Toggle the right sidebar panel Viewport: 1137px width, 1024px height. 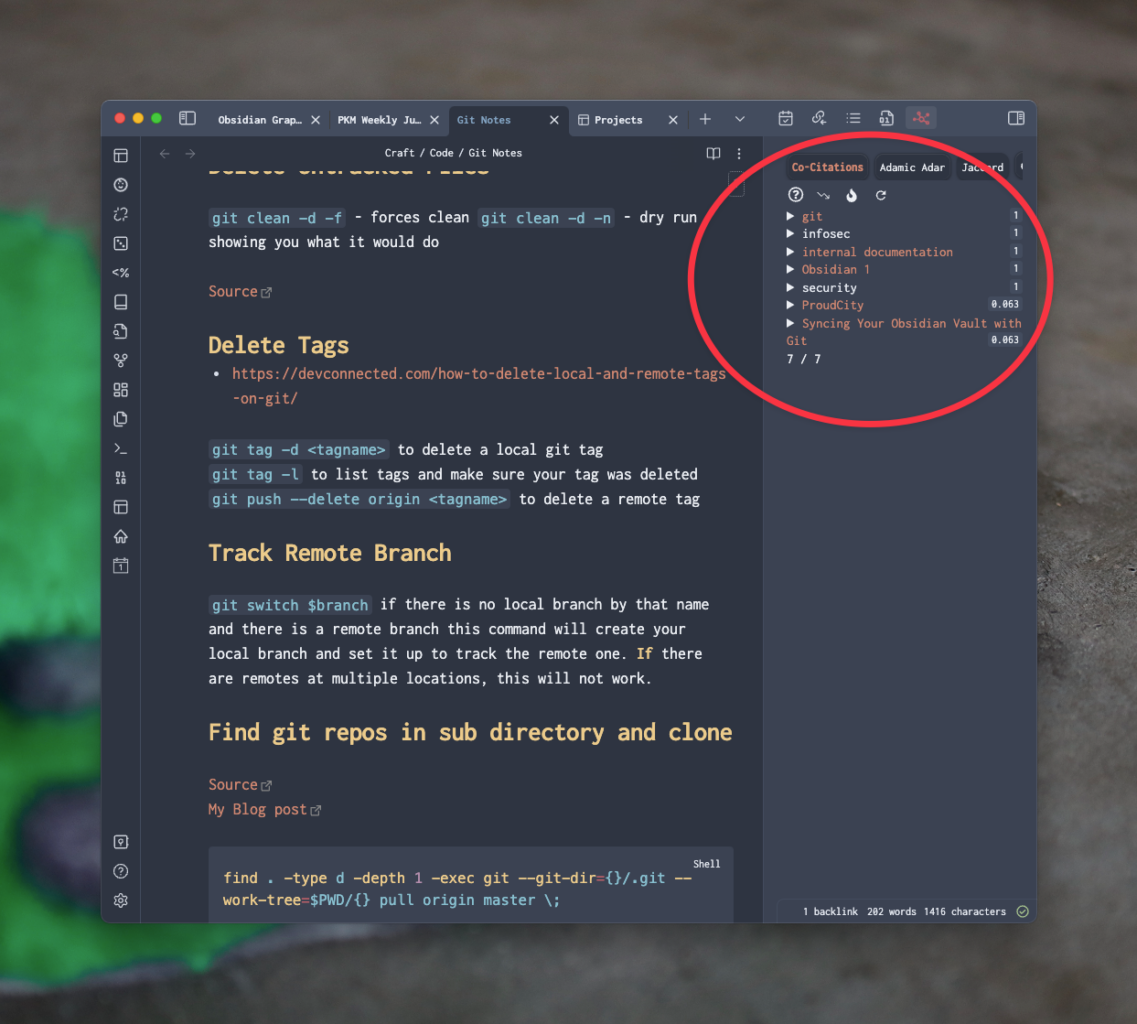pyautogui.click(x=1016, y=119)
